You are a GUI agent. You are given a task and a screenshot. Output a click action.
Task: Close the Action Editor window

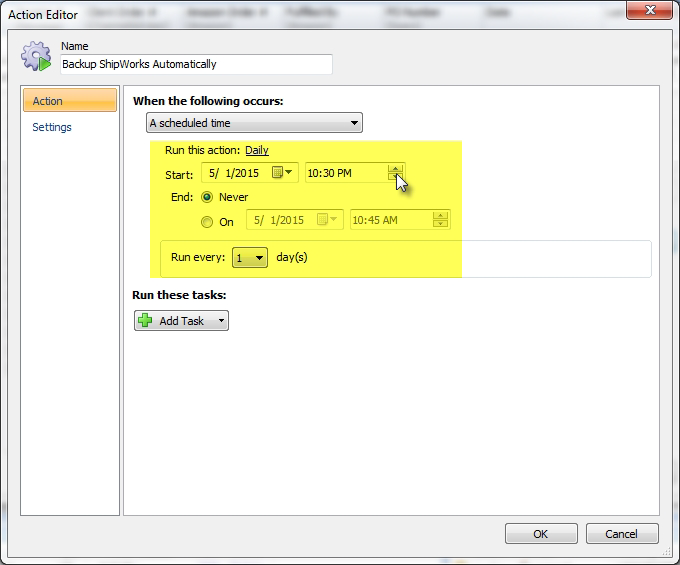point(649,10)
